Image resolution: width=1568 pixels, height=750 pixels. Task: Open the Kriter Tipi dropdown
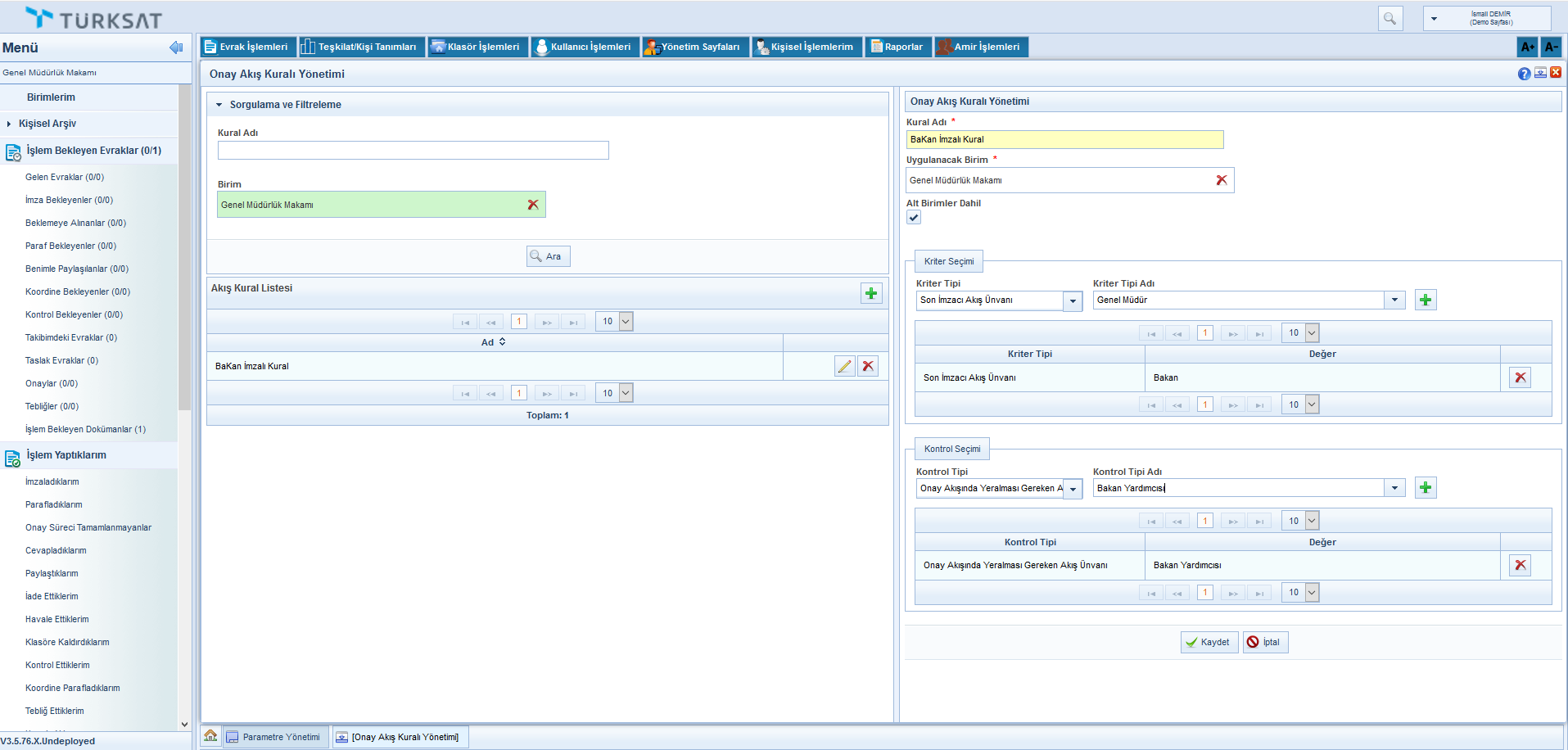pyautogui.click(x=1073, y=301)
